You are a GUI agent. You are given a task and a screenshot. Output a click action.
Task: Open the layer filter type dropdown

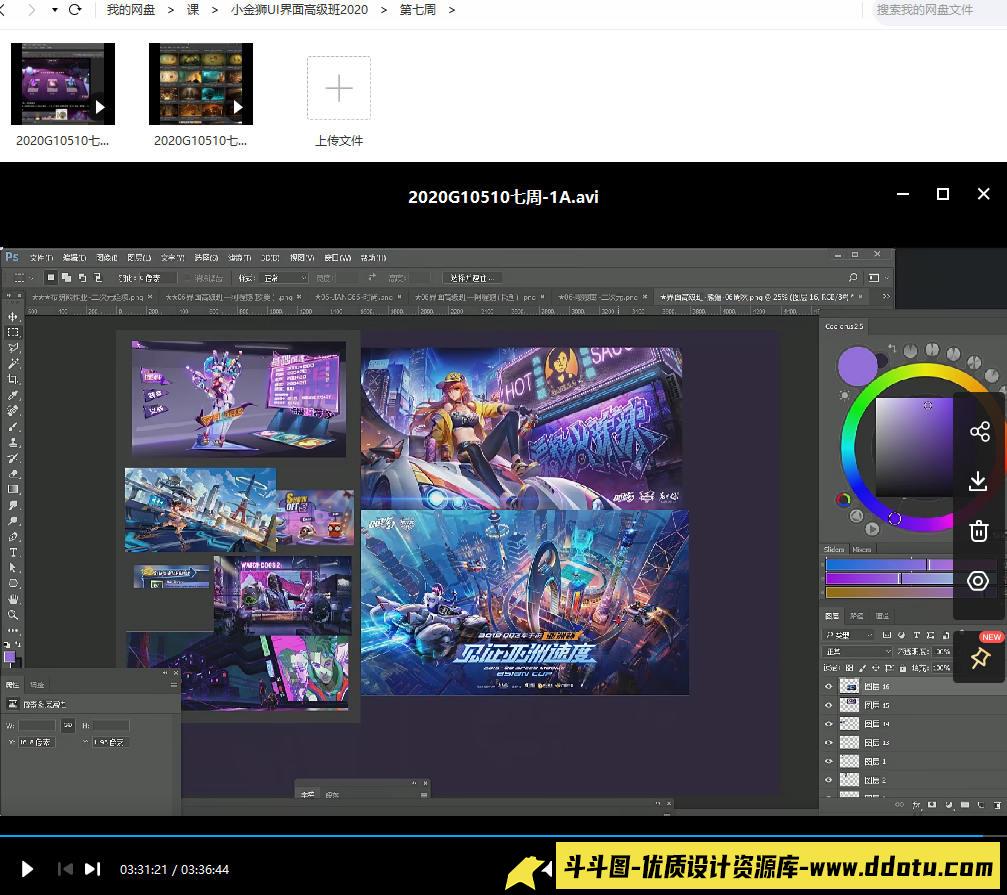pyautogui.click(x=849, y=635)
